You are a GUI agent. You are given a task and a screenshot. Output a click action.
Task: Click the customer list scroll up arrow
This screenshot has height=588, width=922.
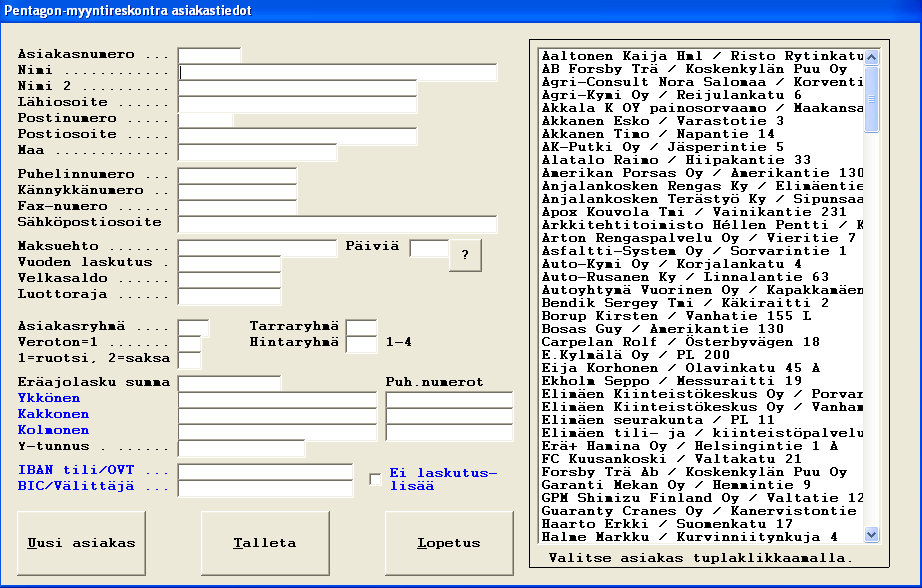pyautogui.click(x=870, y=56)
